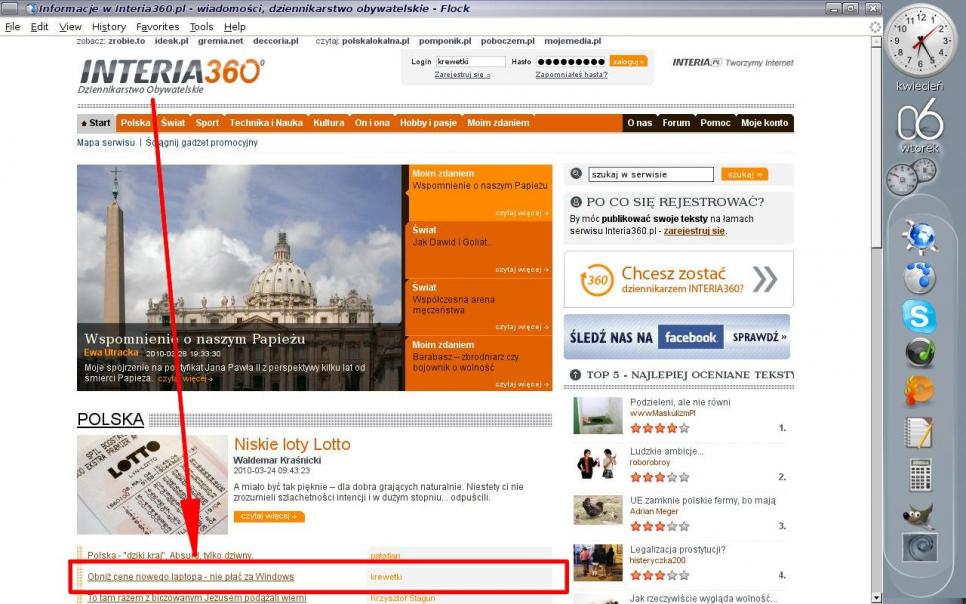Screen dimensions: 966x604
Task: Open 'Obniż cenę nowego laptopa' article link
Action: click(190, 577)
